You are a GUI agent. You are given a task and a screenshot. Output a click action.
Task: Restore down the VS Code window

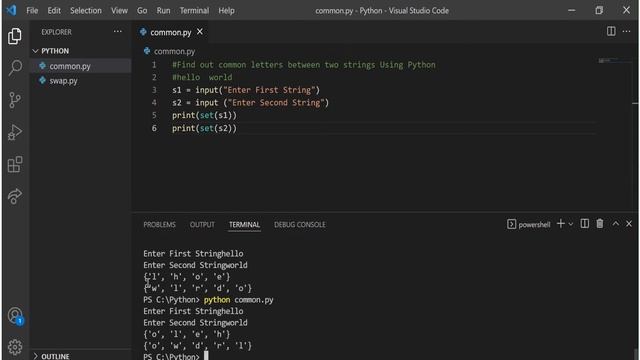pos(599,10)
